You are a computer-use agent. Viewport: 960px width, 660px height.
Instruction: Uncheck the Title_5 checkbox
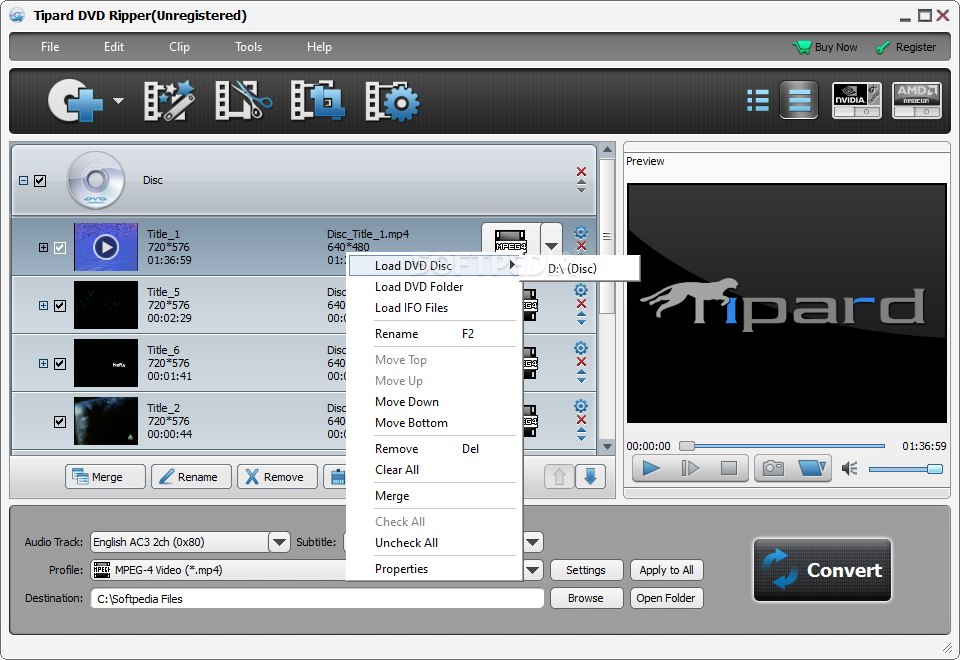[60, 306]
